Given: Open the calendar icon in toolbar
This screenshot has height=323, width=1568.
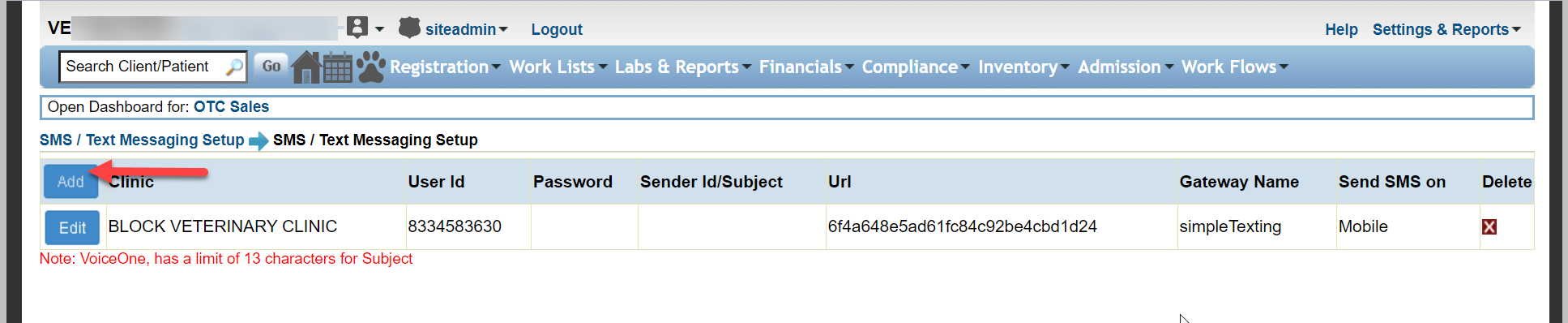Looking at the screenshot, I should 338,67.
